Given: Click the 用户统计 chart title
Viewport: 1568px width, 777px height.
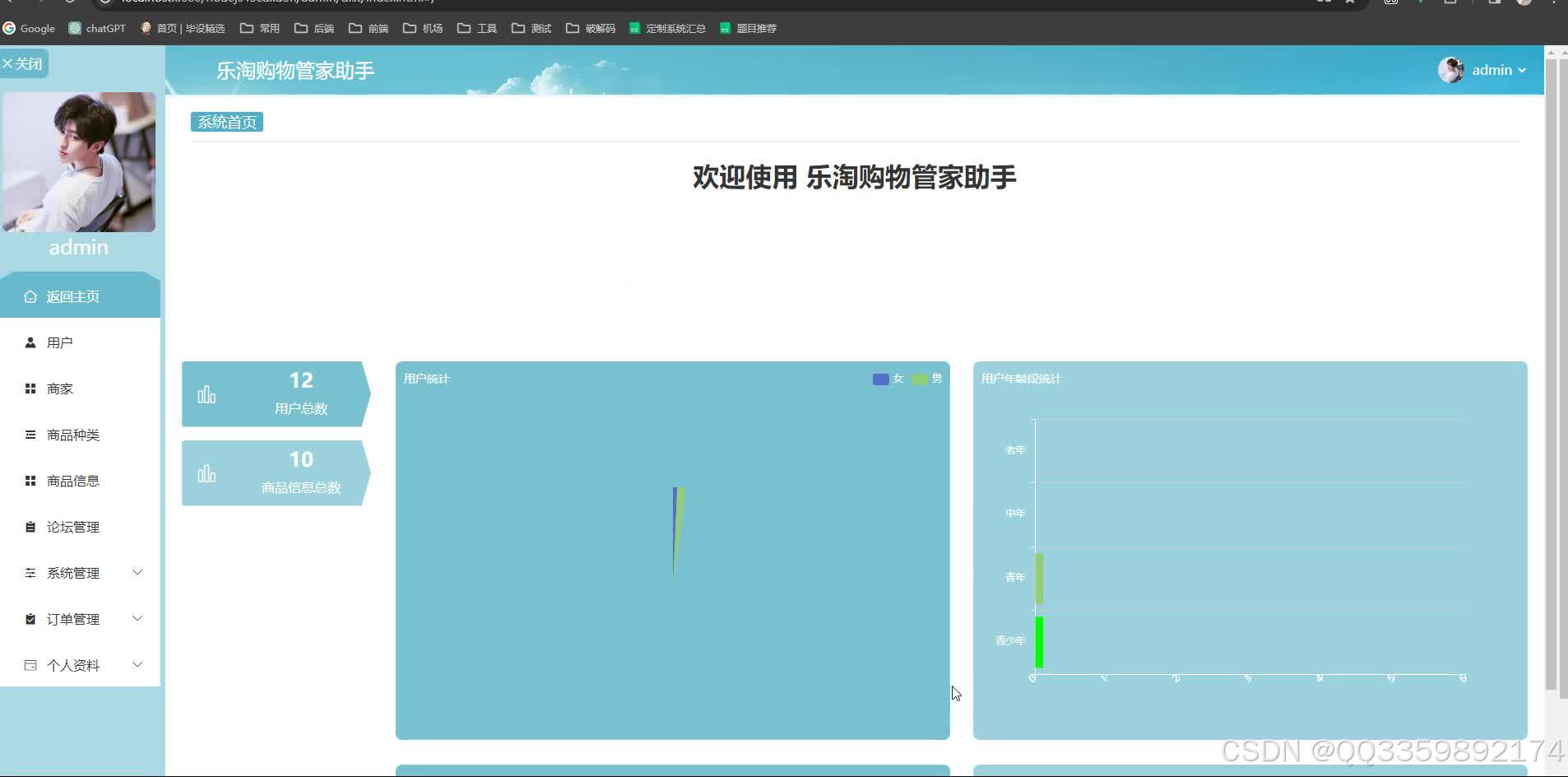Looking at the screenshot, I should pyautogui.click(x=426, y=379).
